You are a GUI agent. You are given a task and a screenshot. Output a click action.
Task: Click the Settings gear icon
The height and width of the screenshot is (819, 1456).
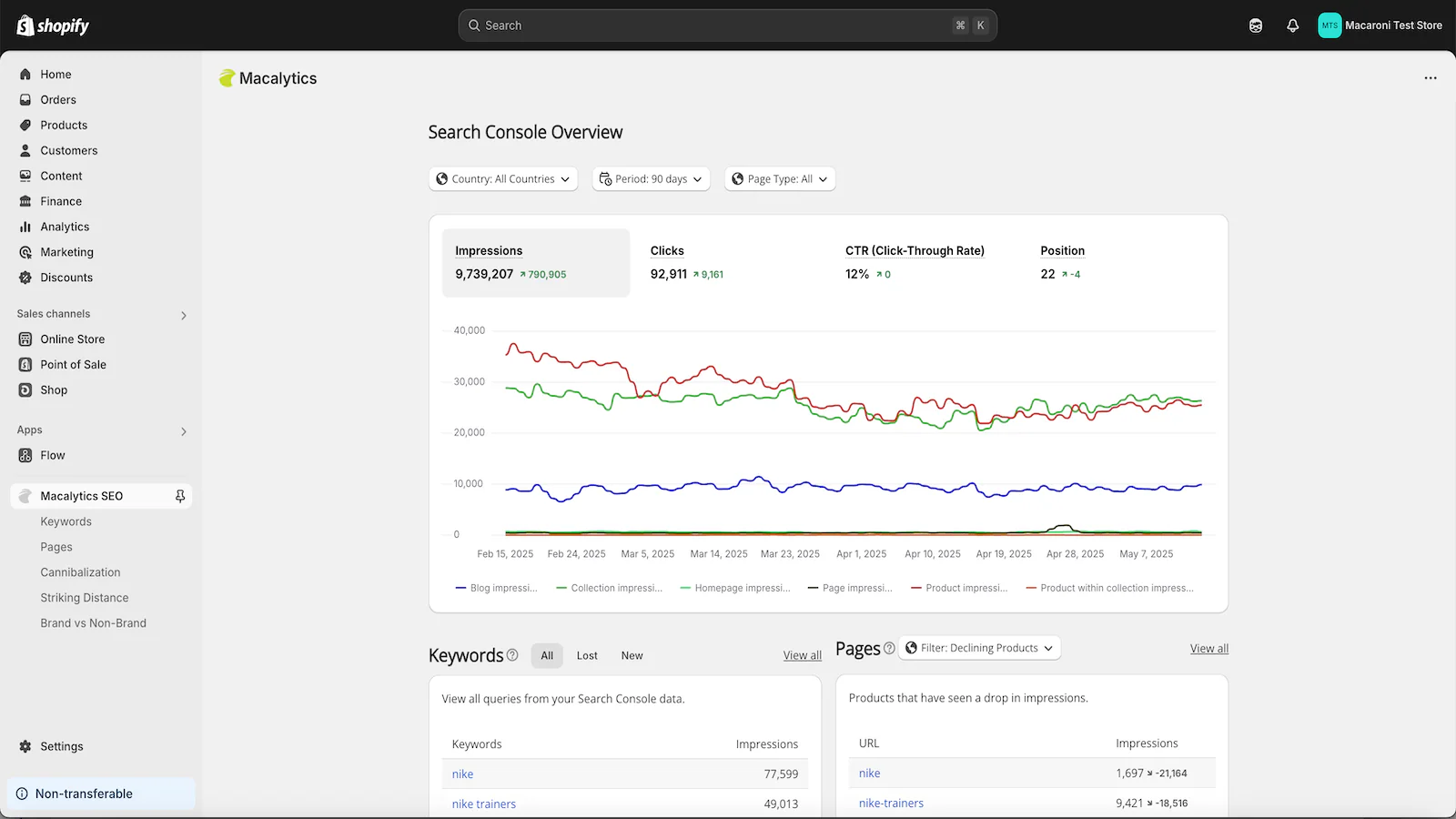25,746
